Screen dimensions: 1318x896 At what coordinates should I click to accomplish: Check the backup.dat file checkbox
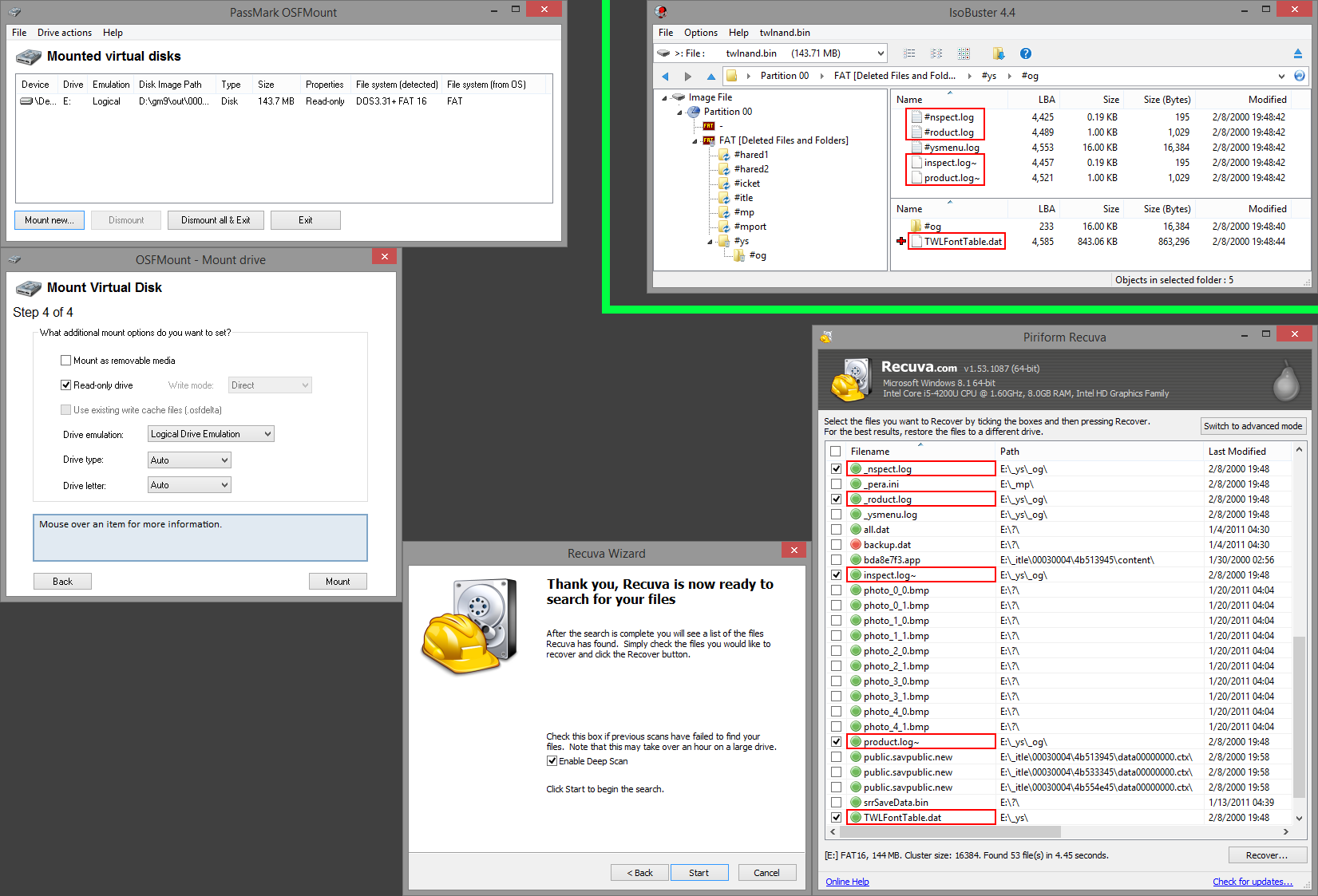pos(836,545)
